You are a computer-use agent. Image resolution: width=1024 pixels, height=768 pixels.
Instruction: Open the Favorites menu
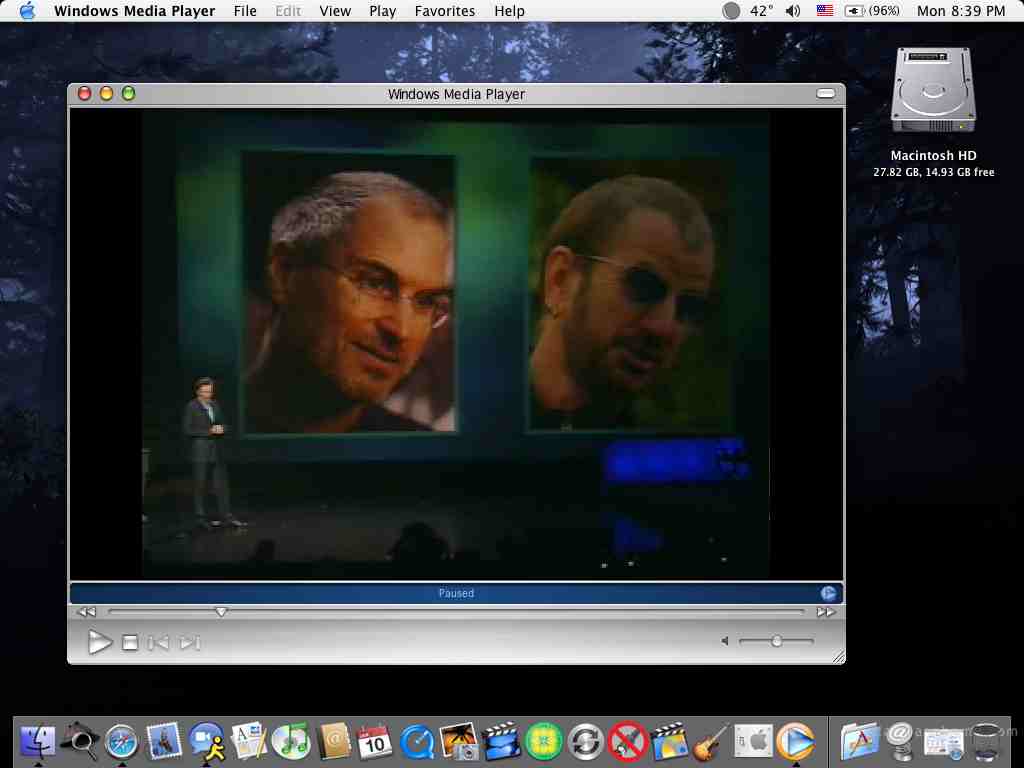coord(445,11)
